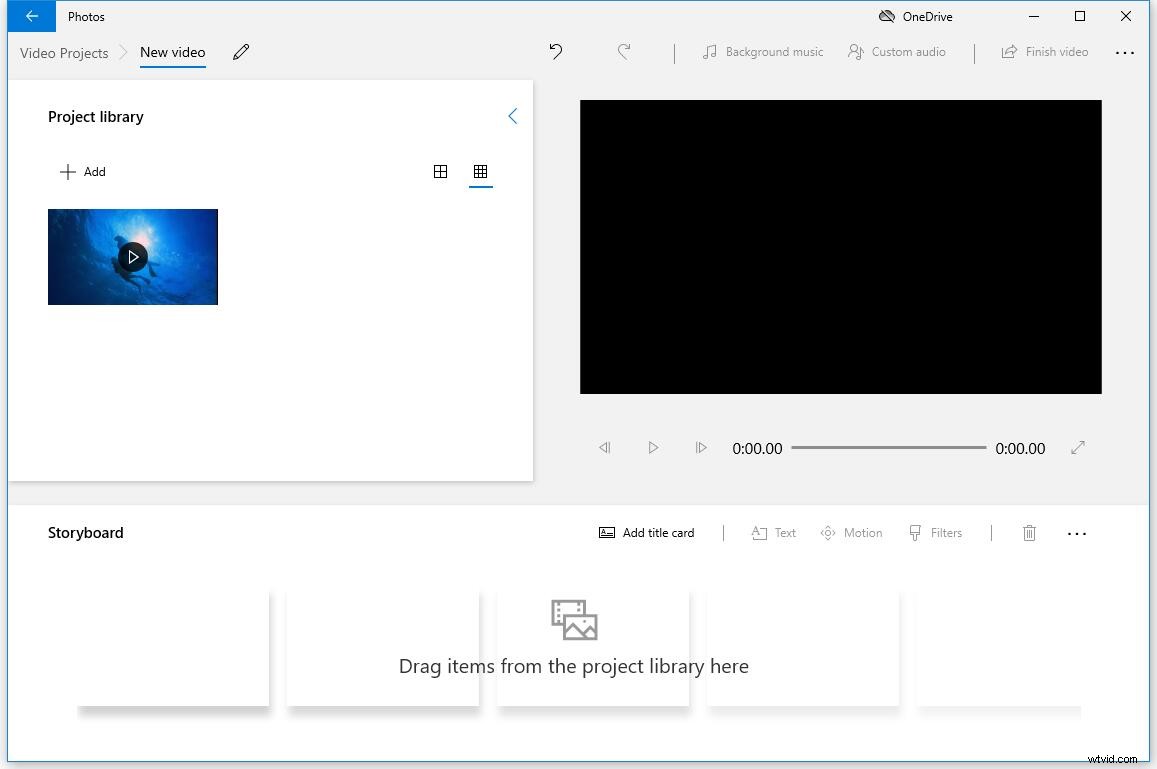Select the underwater video thumbnail
Viewport: 1157px width, 769px height.
(132, 256)
